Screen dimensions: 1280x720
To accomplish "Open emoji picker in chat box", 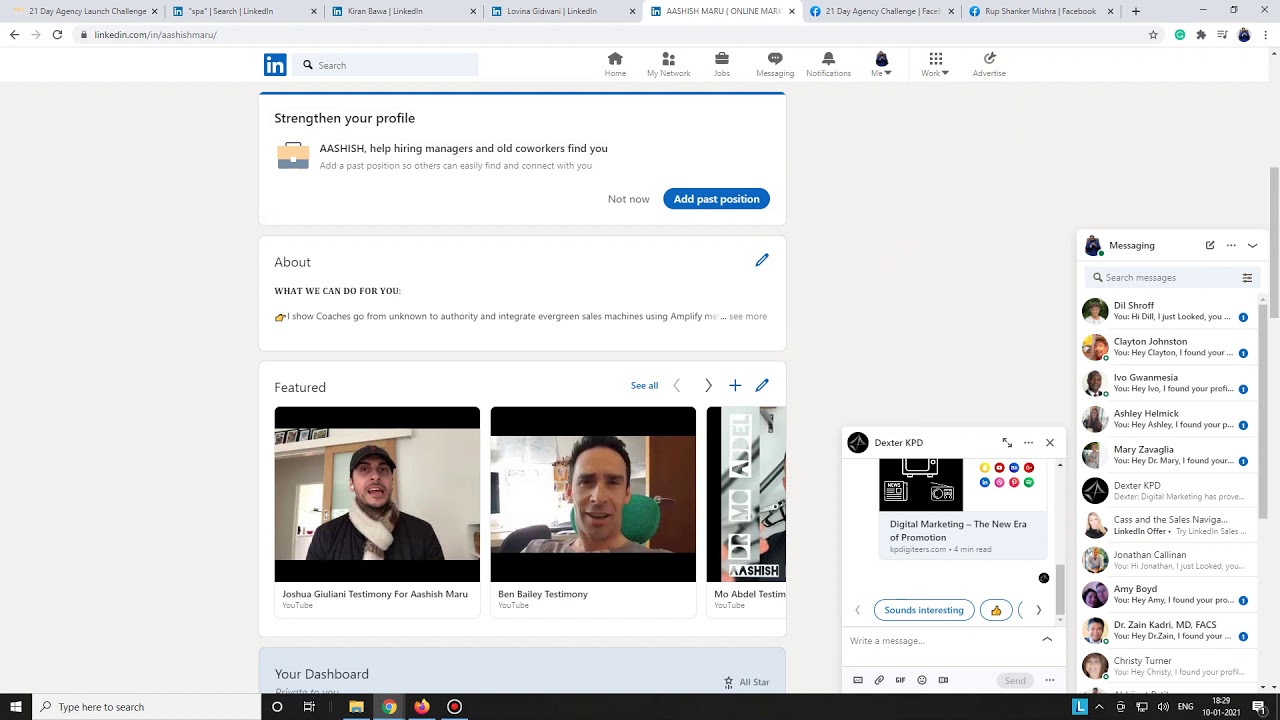I will pos(922,680).
